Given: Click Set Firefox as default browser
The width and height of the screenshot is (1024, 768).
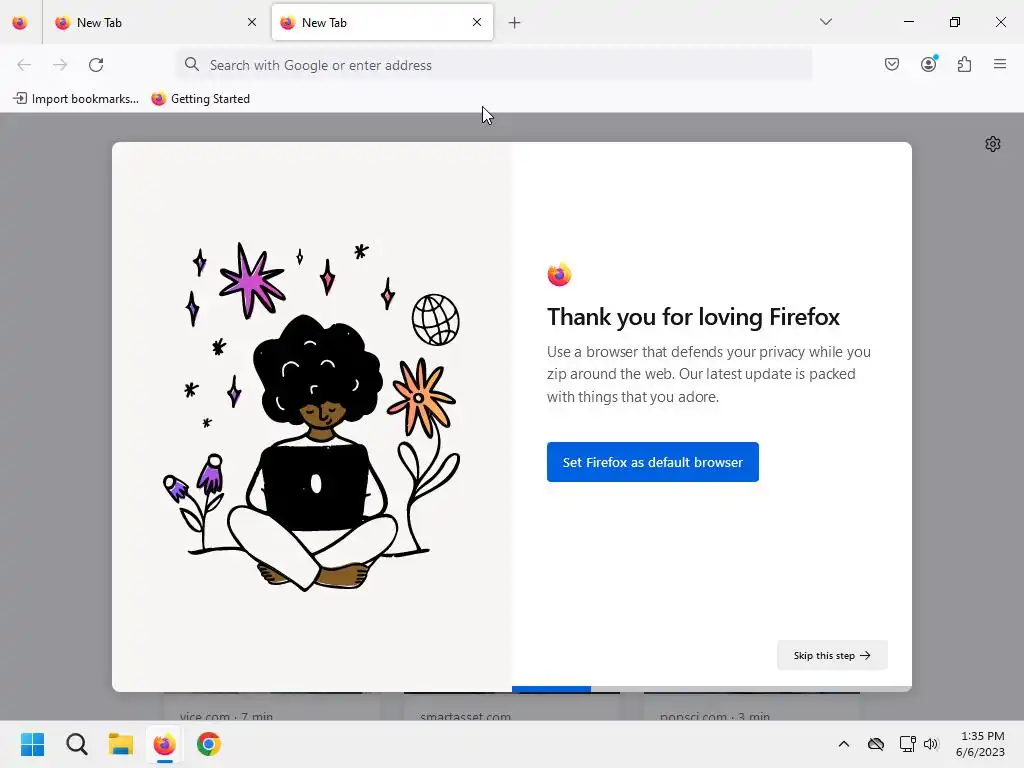Looking at the screenshot, I should 652,462.
